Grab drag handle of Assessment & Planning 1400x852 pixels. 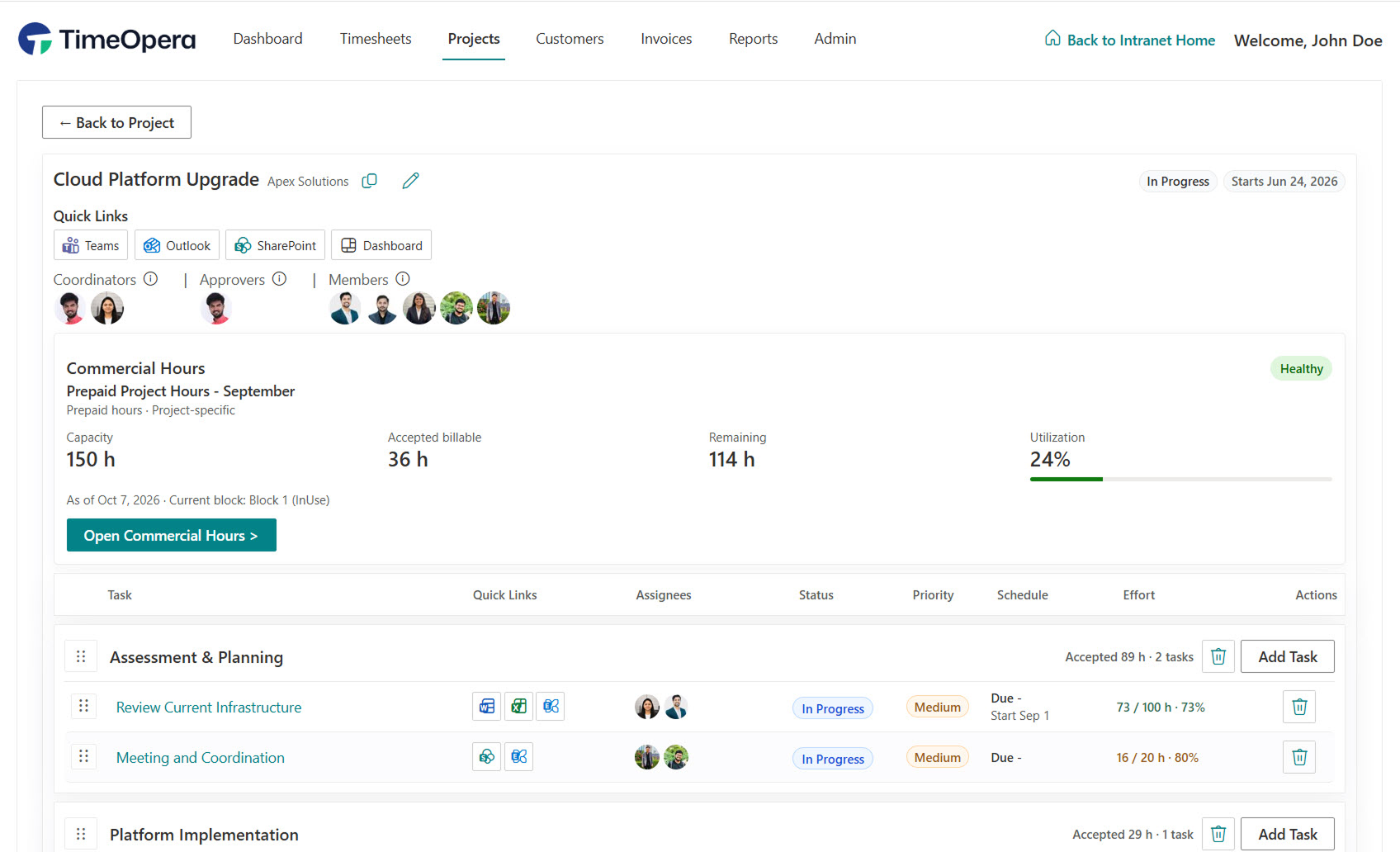(x=81, y=656)
